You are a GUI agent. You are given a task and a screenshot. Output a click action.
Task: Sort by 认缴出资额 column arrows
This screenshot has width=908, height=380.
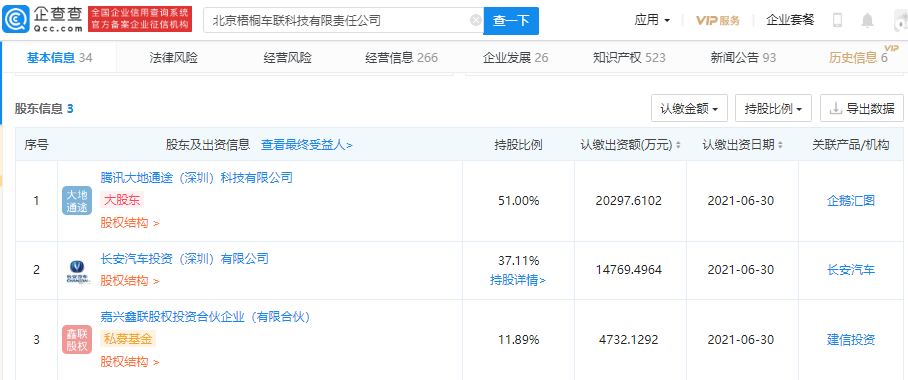678,145
